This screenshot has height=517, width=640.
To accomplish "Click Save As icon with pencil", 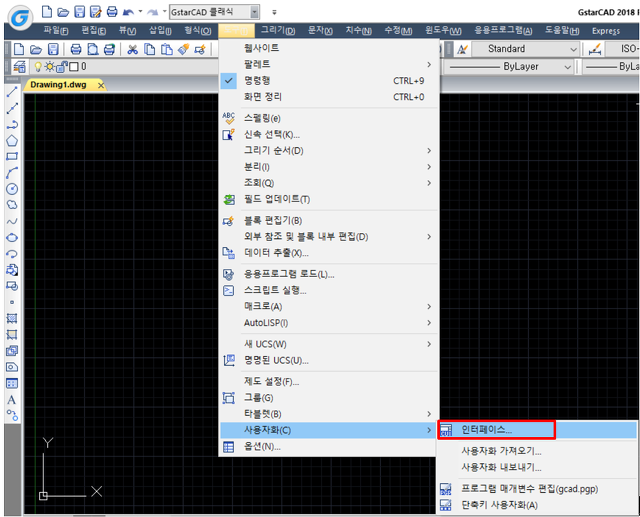I will tap(96, 12).
